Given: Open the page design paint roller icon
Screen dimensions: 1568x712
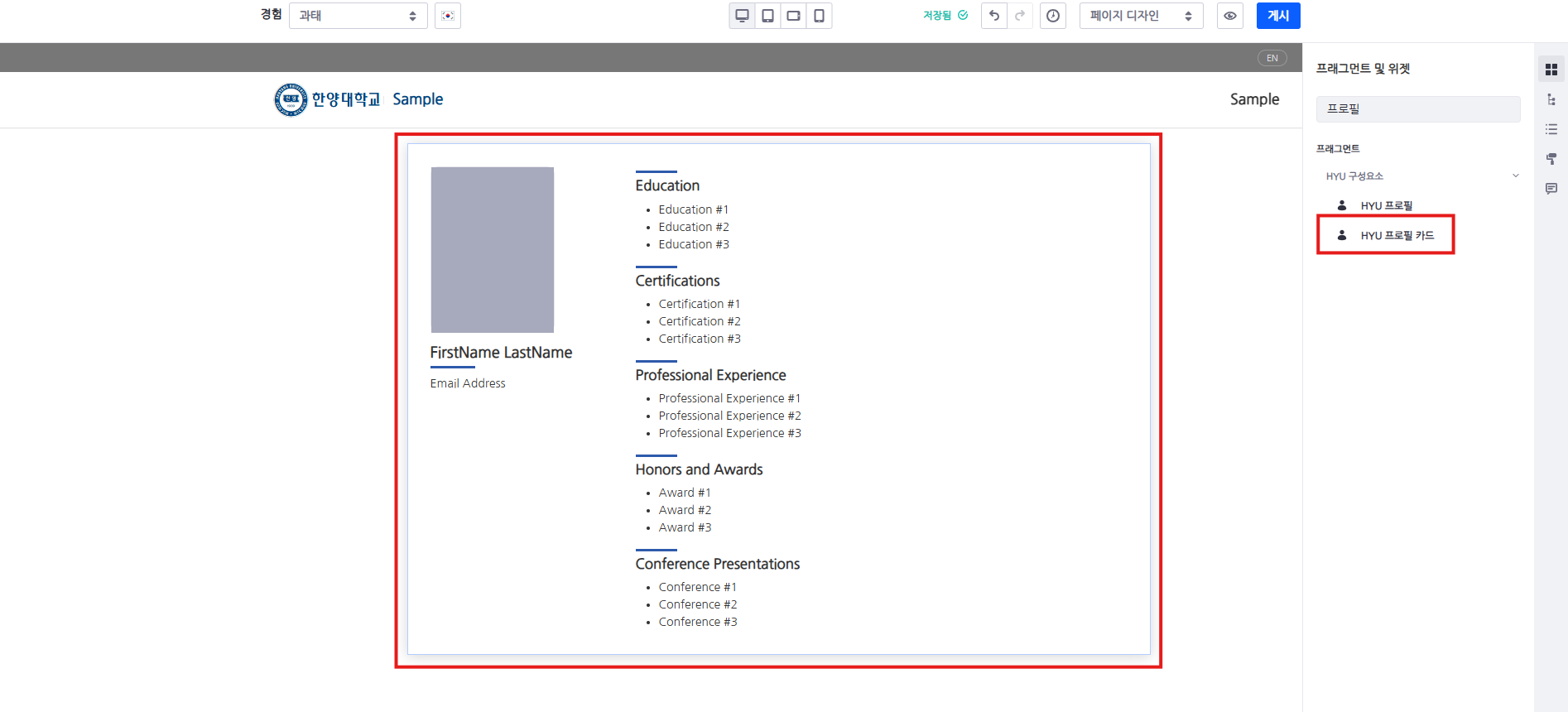Looking at the screenshot, I should pyautogui.click(x=1551, y=159).
